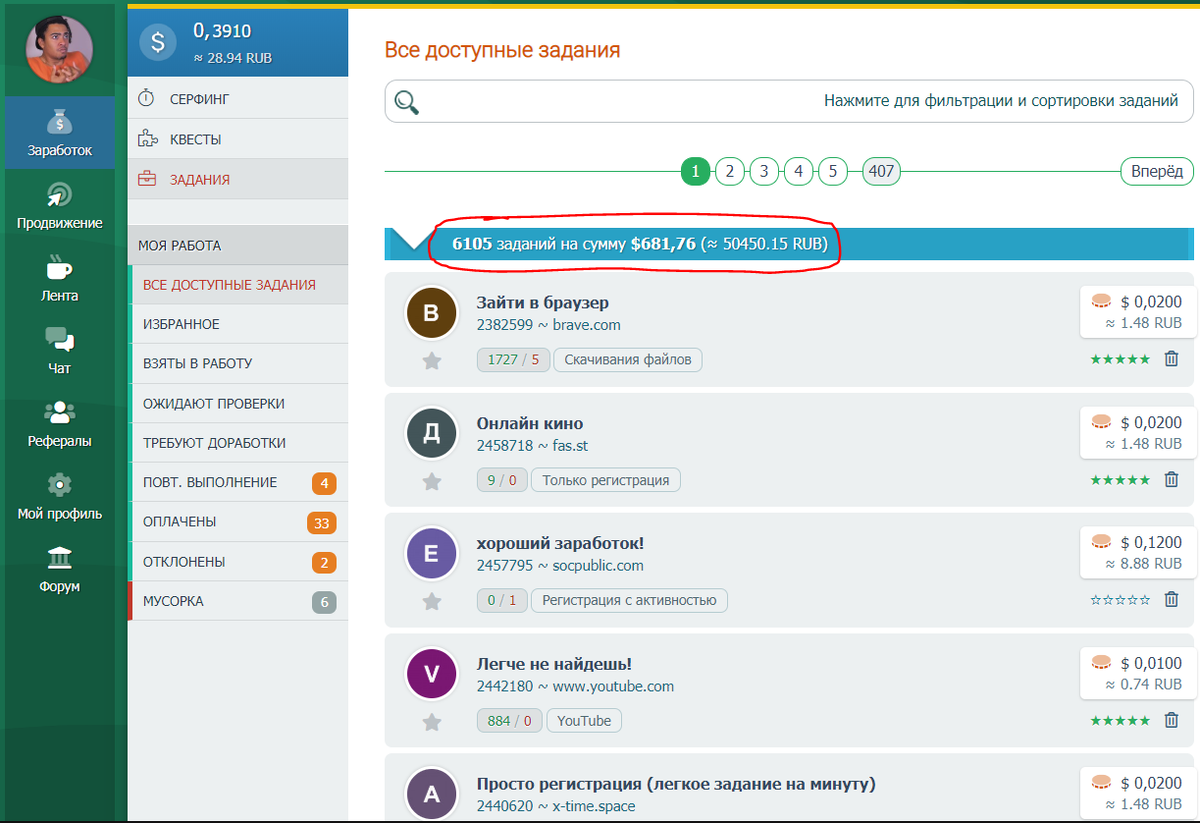Go to page 3
The width and height of the screenshot is (1200, 823).
[x=764, y=172]
